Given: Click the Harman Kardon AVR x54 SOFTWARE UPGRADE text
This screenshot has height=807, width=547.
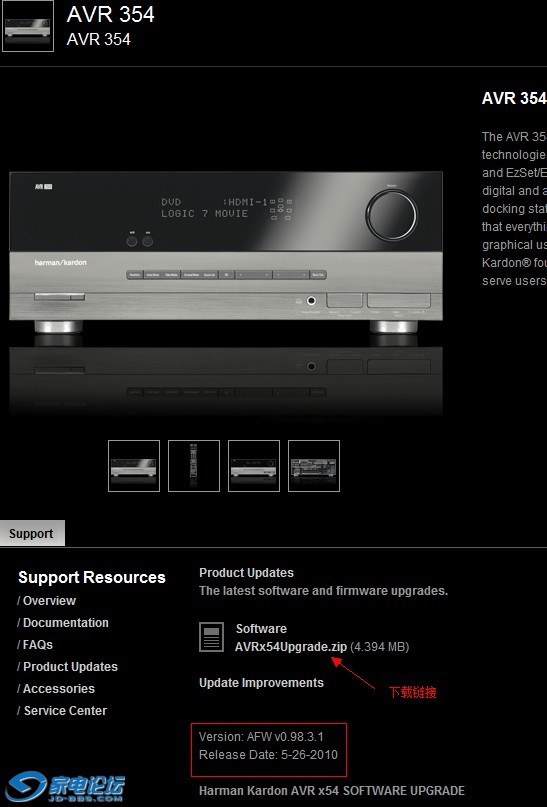Looking at the screenshot, I should [332, 791].
